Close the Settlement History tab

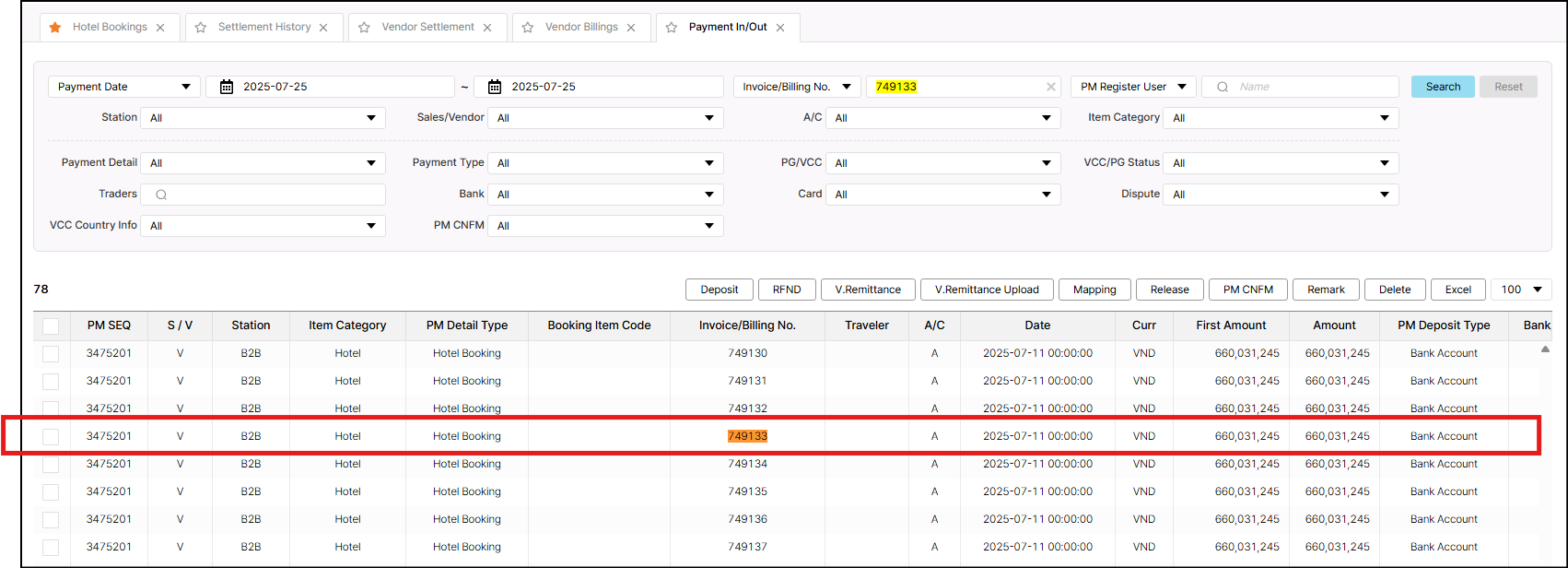(x=323, y=28)
